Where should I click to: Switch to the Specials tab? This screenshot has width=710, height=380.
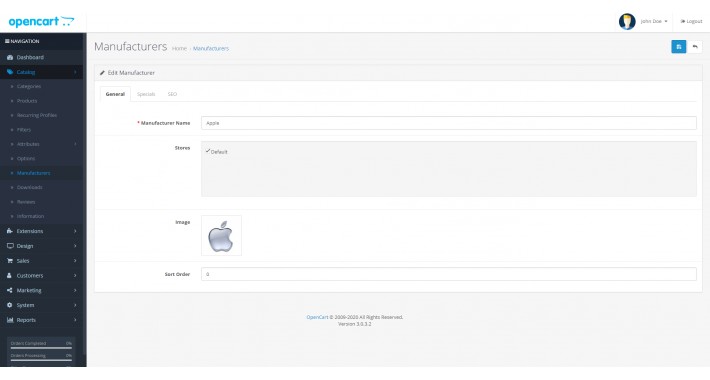click(x=146, y=94)
